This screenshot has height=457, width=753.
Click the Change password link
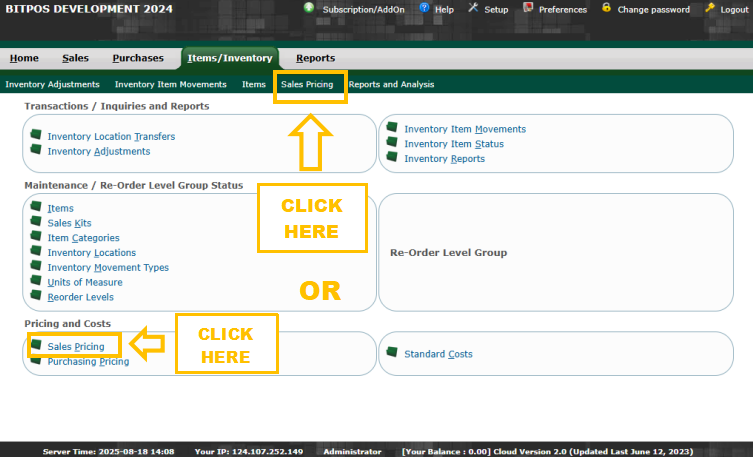(x=654, y=10)
